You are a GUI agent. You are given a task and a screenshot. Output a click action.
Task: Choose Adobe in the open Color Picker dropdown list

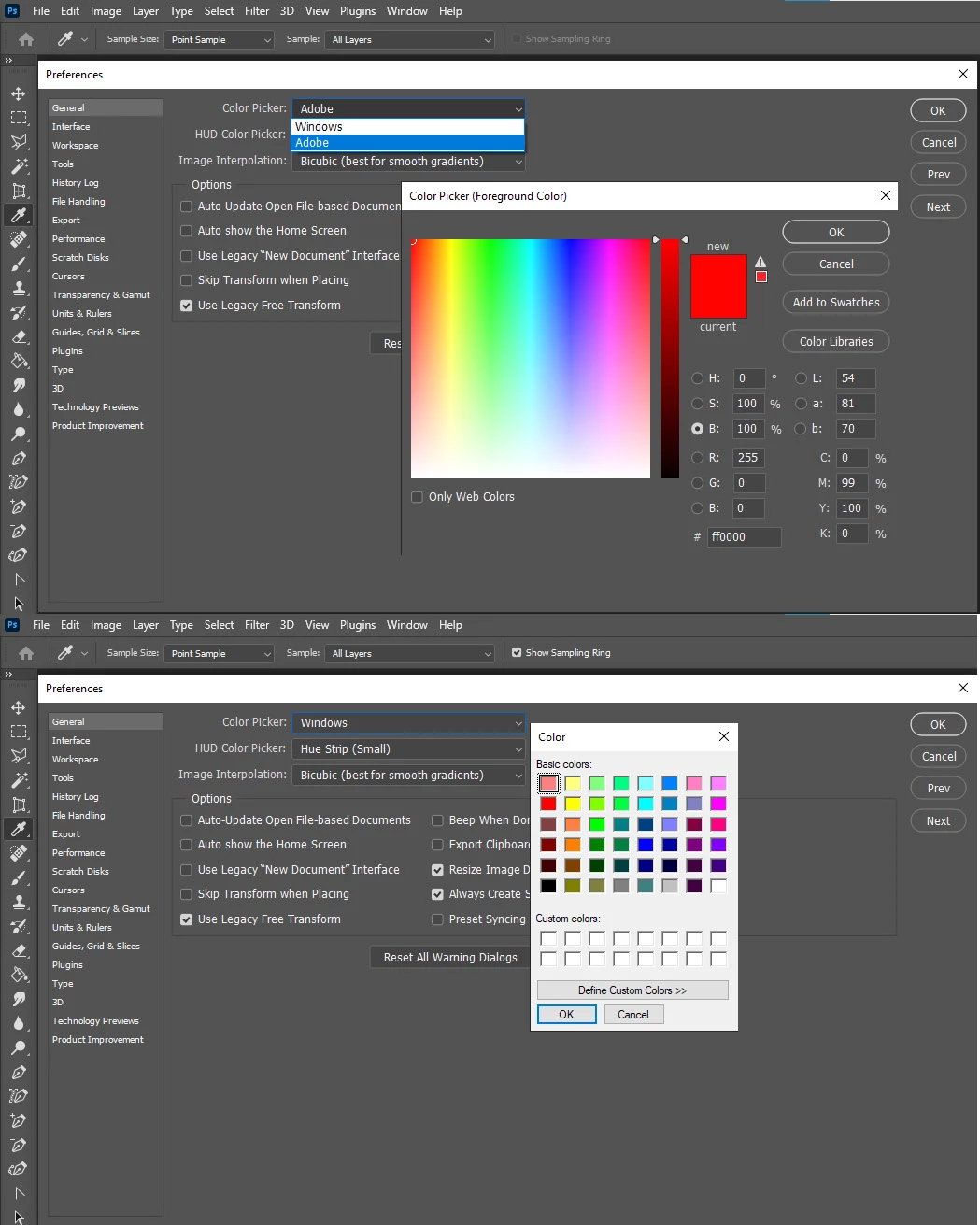click(x=408, y=143)
